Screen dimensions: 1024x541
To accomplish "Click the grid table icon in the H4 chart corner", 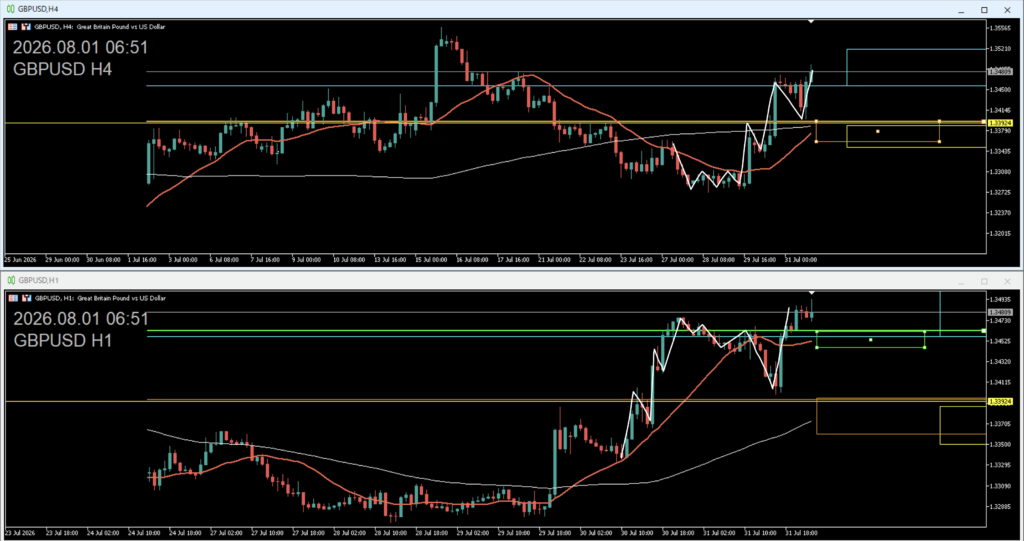I will tap(12, 27).
